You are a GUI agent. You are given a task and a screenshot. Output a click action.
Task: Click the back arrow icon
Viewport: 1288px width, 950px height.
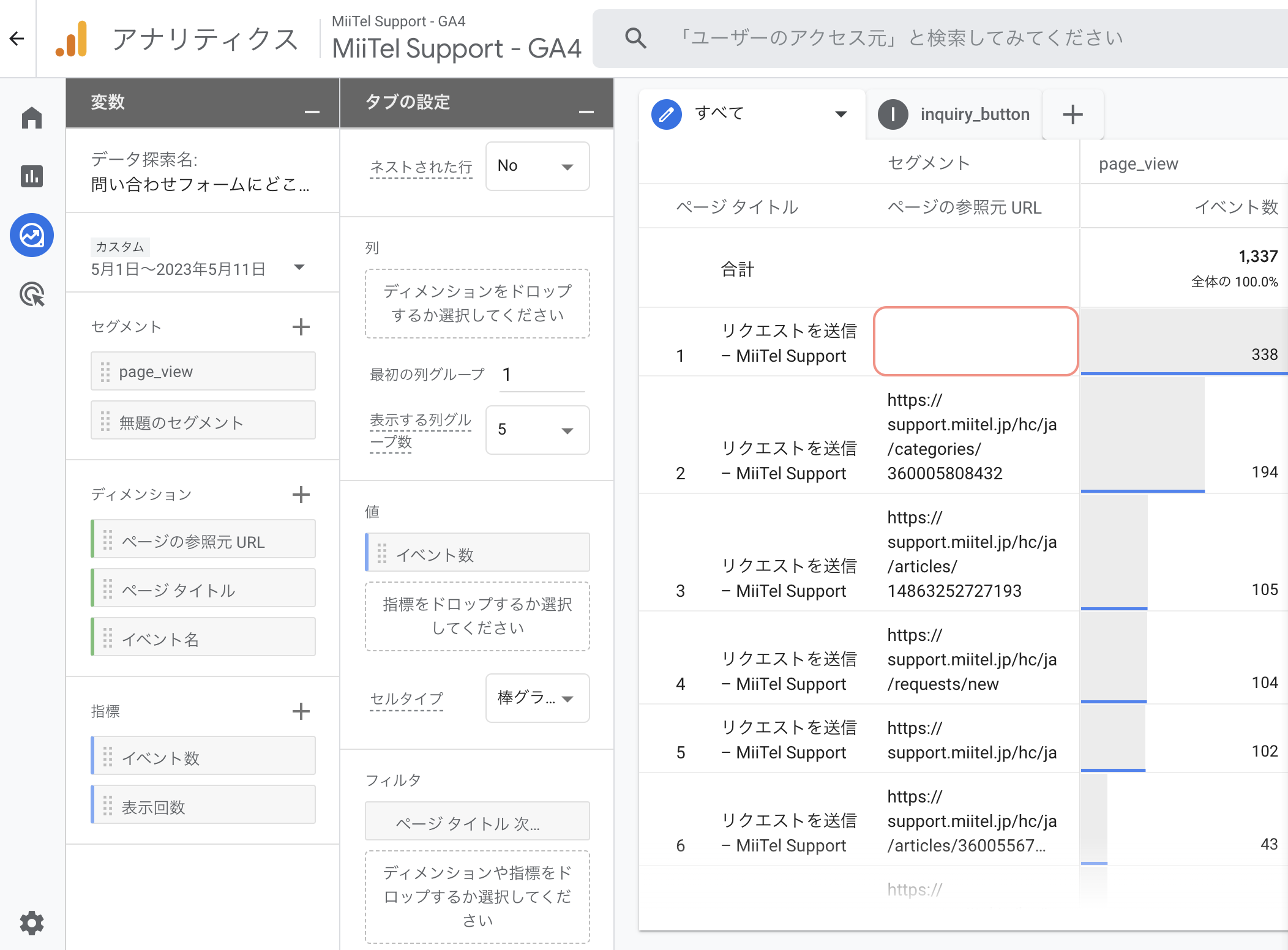click(17, 39)
